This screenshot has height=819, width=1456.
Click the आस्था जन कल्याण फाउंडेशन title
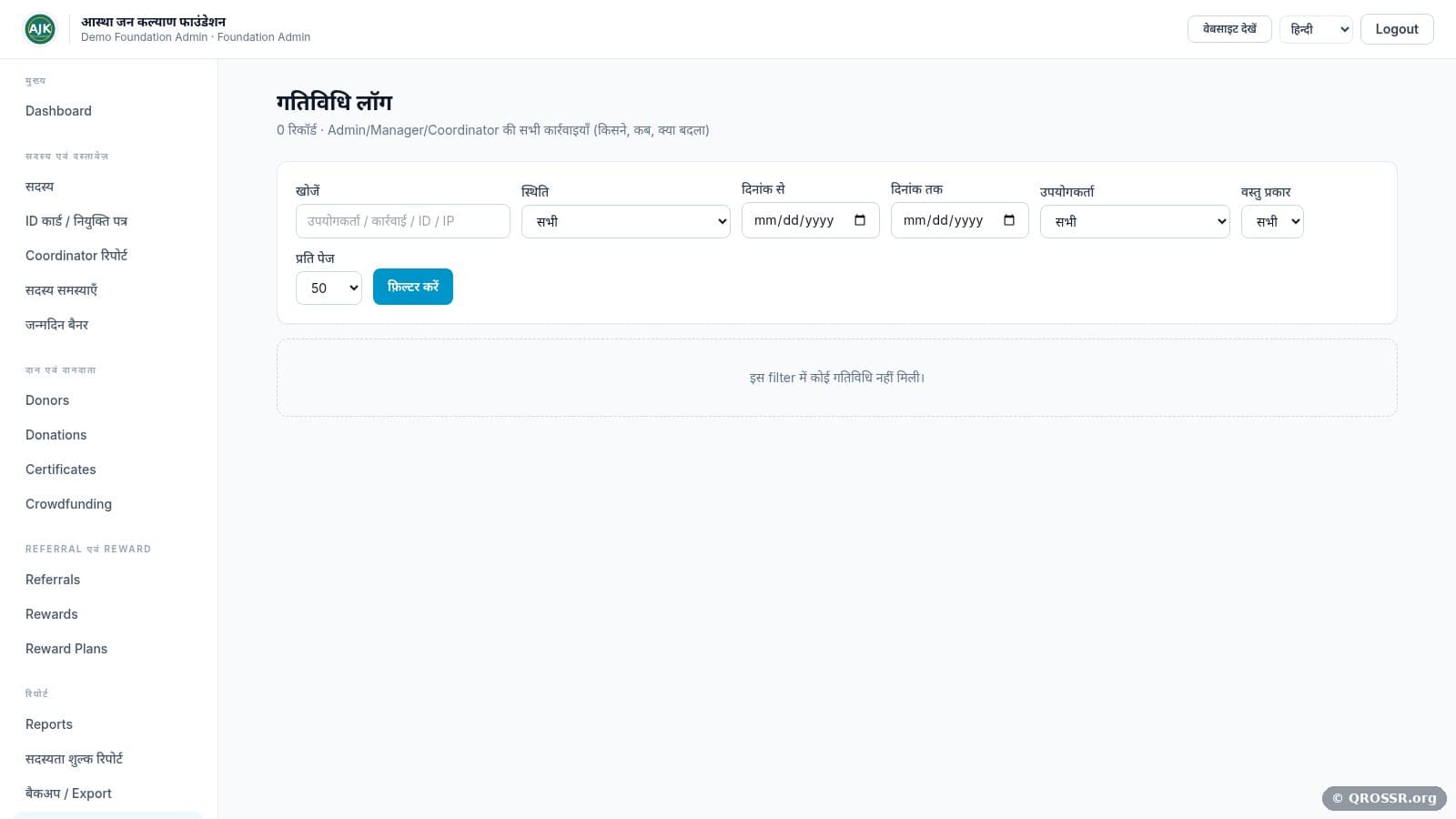click(x=153, y=22)
